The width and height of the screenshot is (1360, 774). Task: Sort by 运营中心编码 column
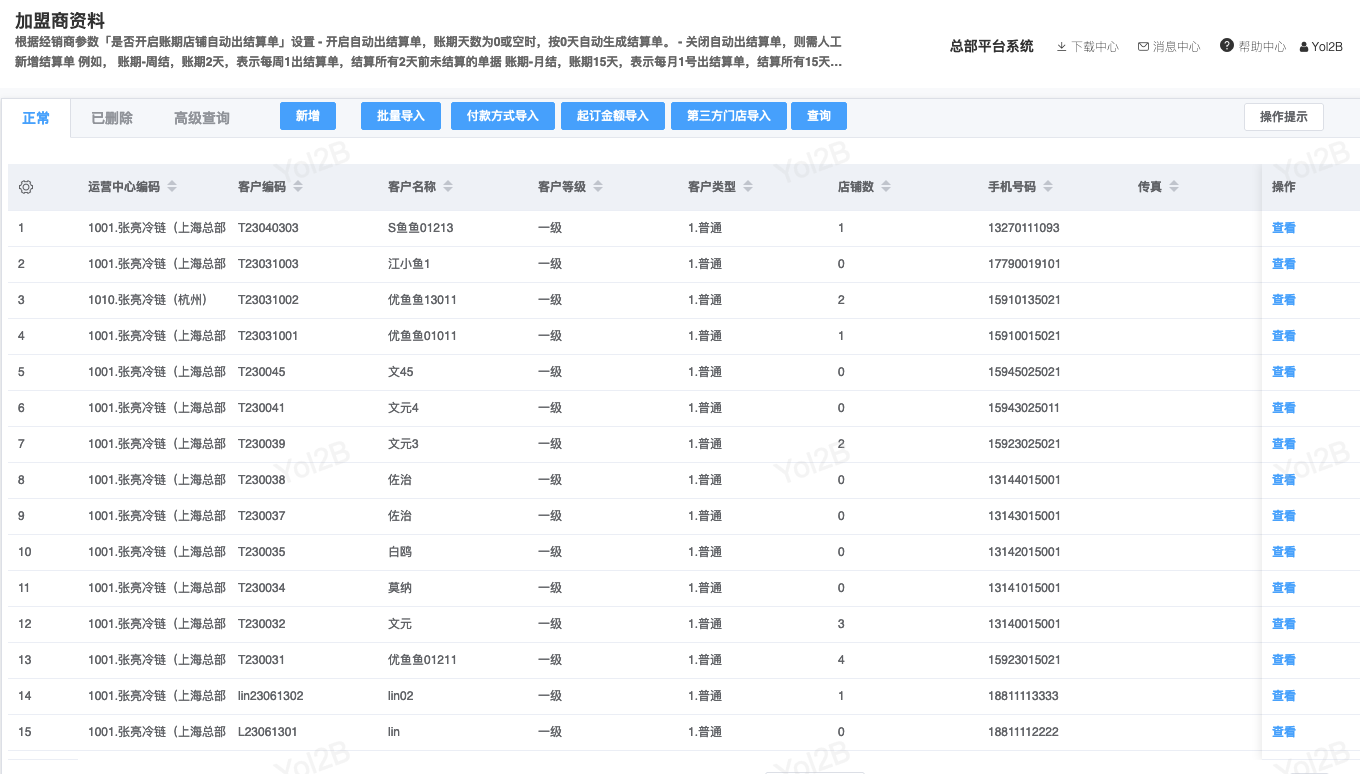[x=172, y=187]
